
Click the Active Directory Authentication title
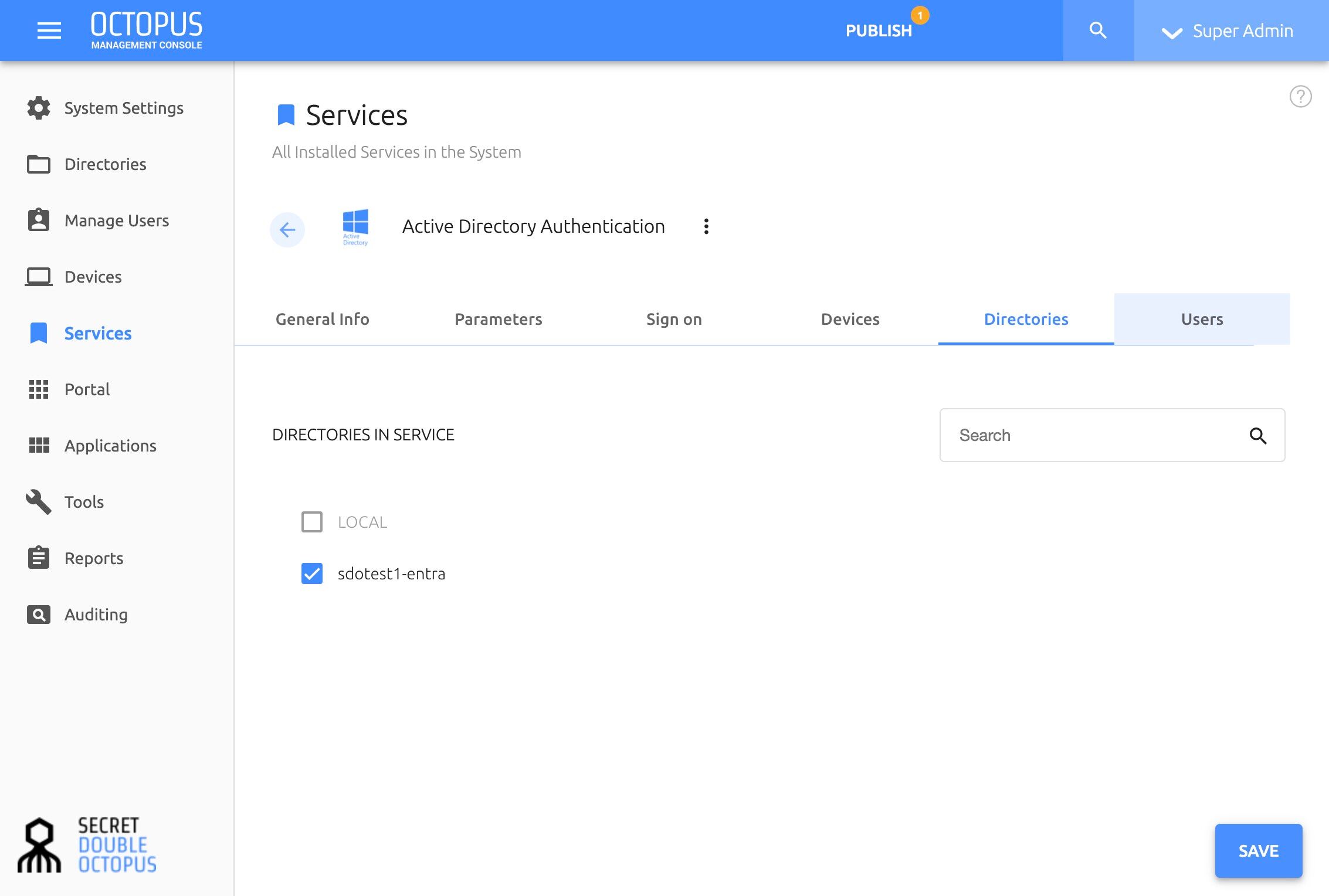[x=534, y=226]
